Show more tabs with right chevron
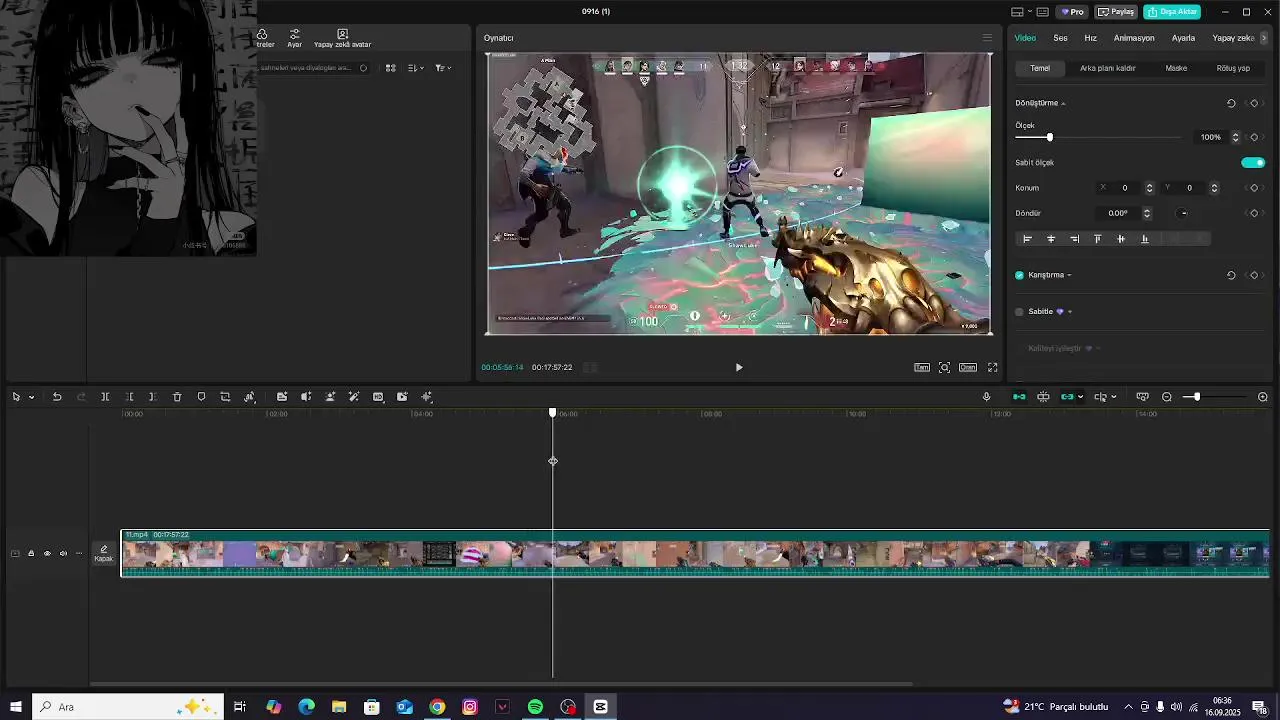Viewport: 1280px width, 720px height. [1264, 38]
